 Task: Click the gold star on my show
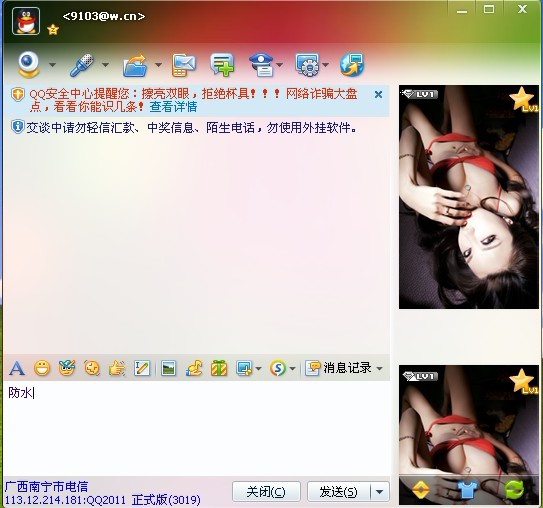523,381
